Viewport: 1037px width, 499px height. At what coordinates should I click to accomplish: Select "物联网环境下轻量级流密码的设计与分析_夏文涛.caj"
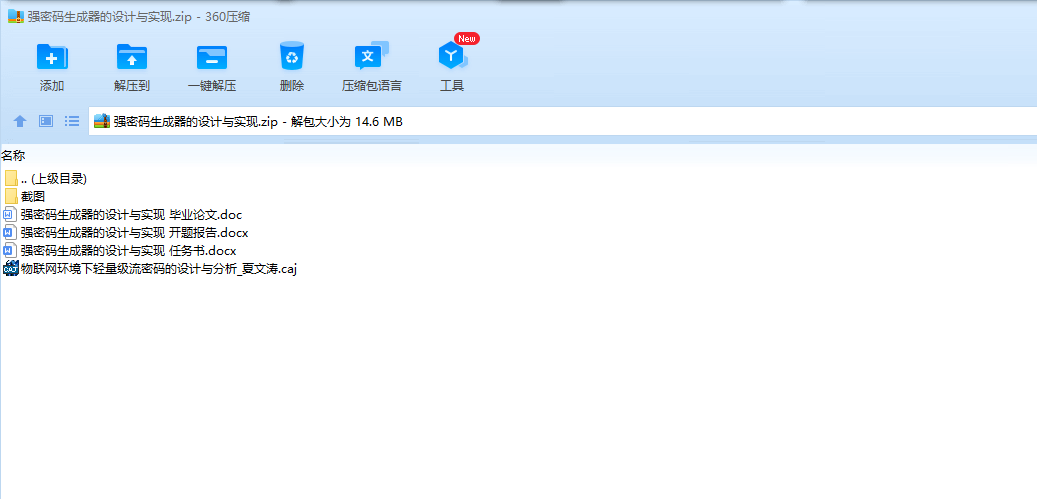pos(159,268)
